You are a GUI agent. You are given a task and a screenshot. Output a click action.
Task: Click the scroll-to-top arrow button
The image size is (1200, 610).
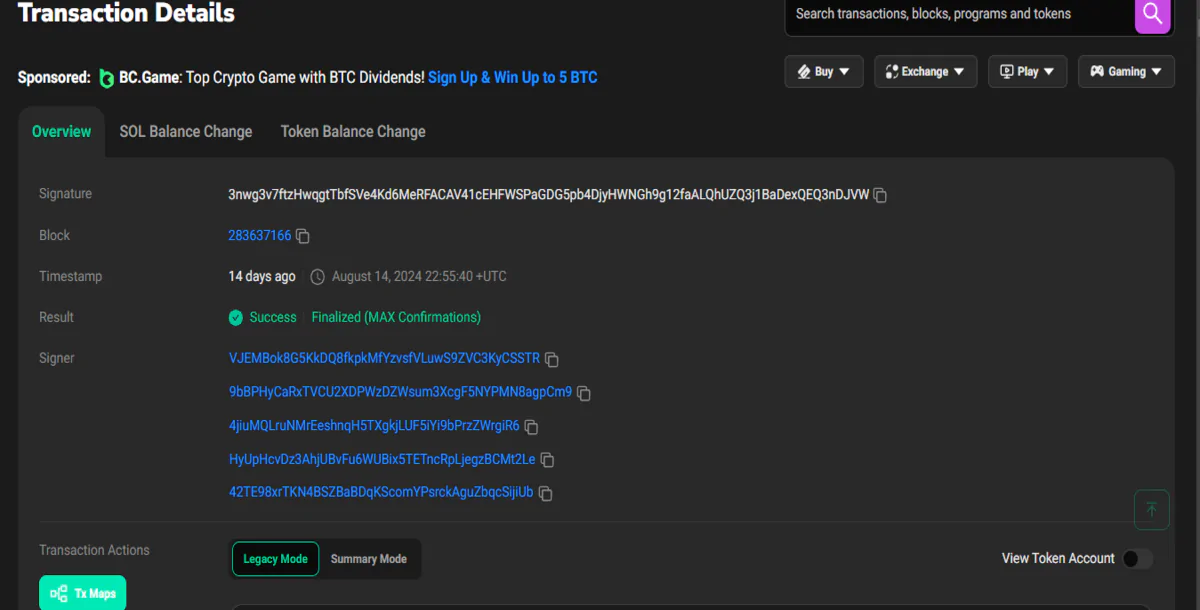pos(1151,509)
